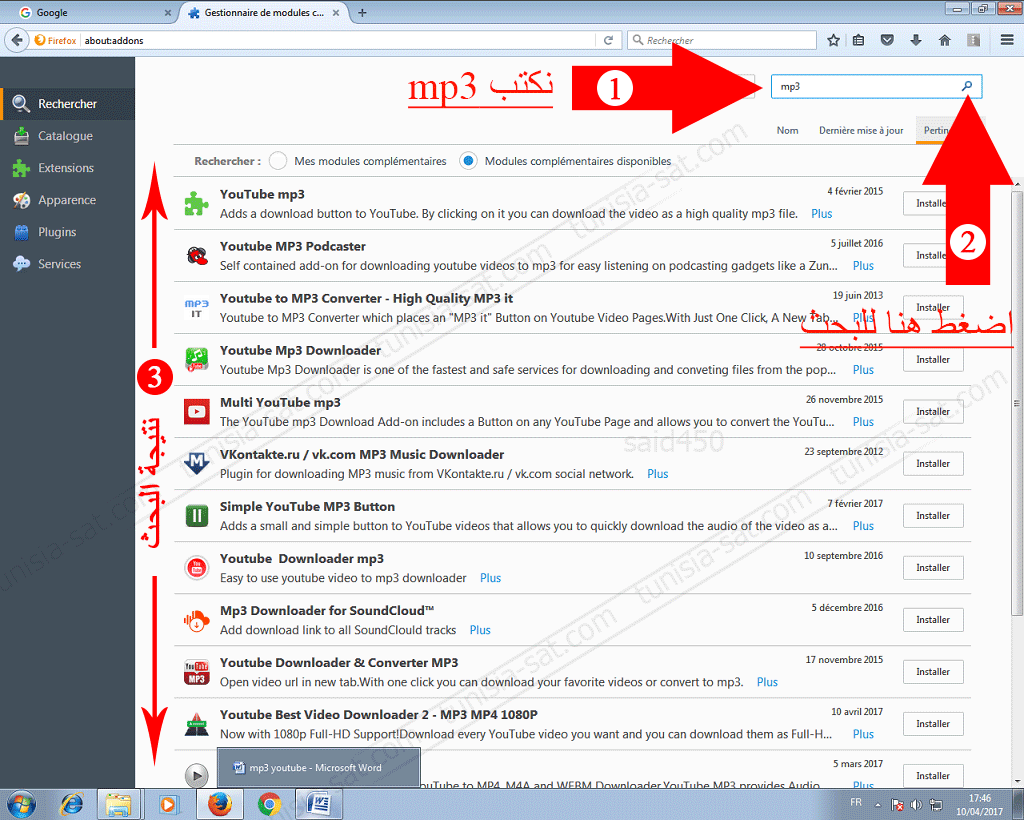Open the Catalogue sidebar category
1024x820 pixels.
[x=67, y=136]
